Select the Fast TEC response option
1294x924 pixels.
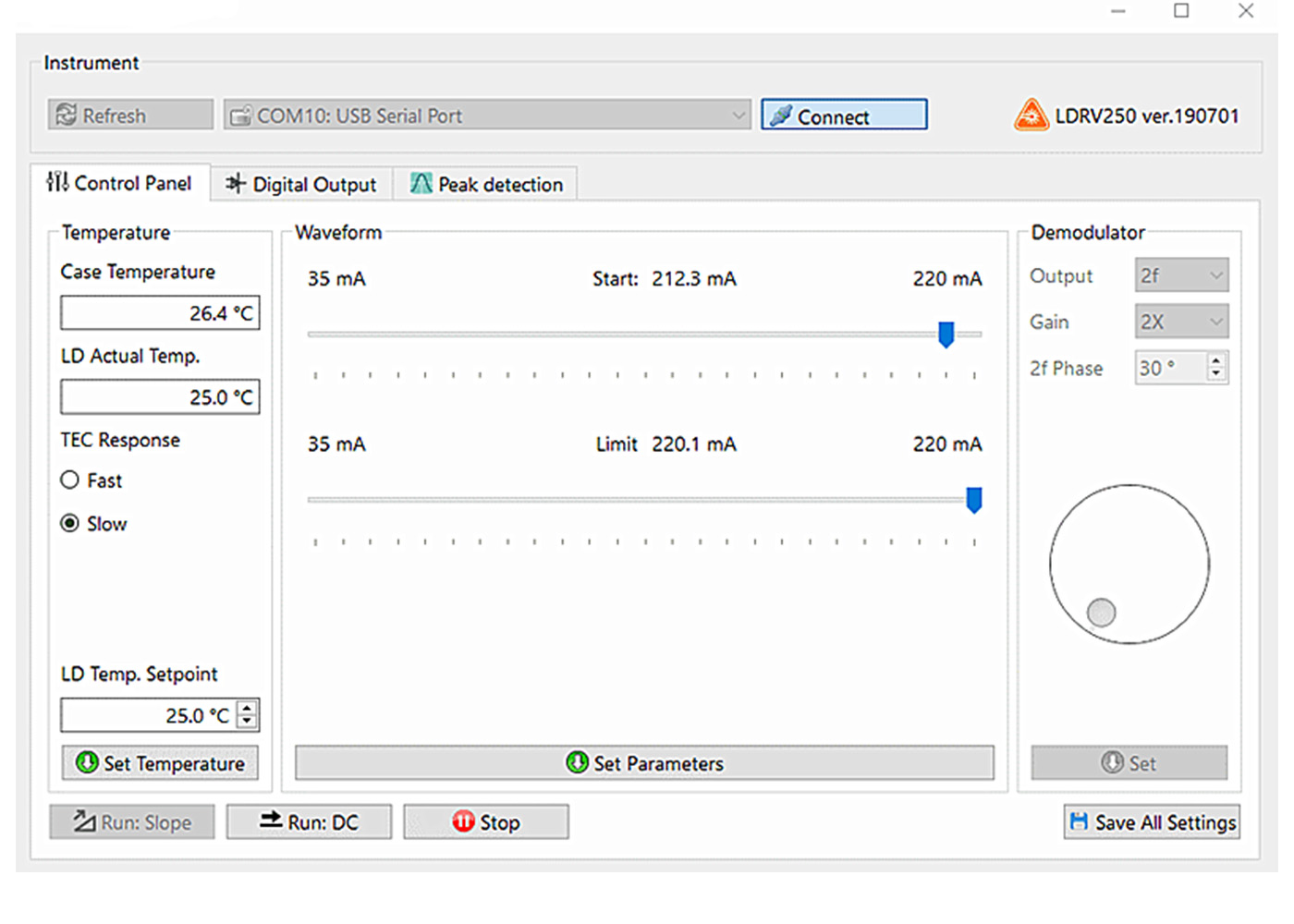(70, 480)
